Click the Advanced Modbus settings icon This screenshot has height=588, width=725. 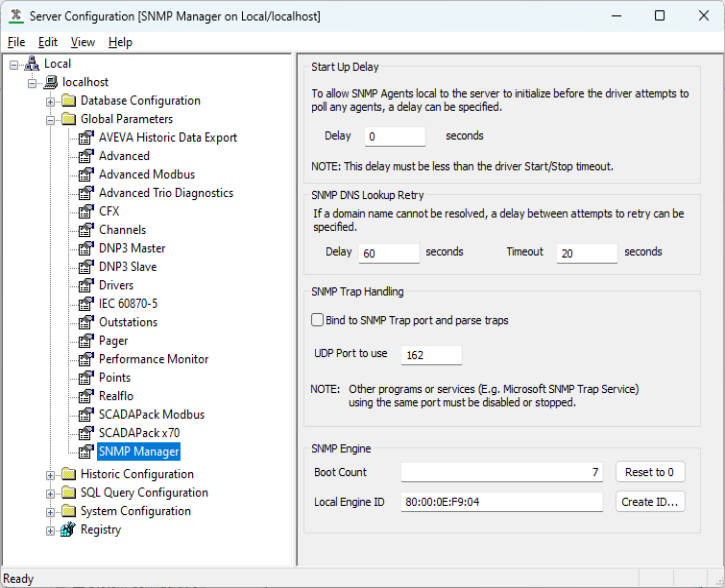(87, 175)
